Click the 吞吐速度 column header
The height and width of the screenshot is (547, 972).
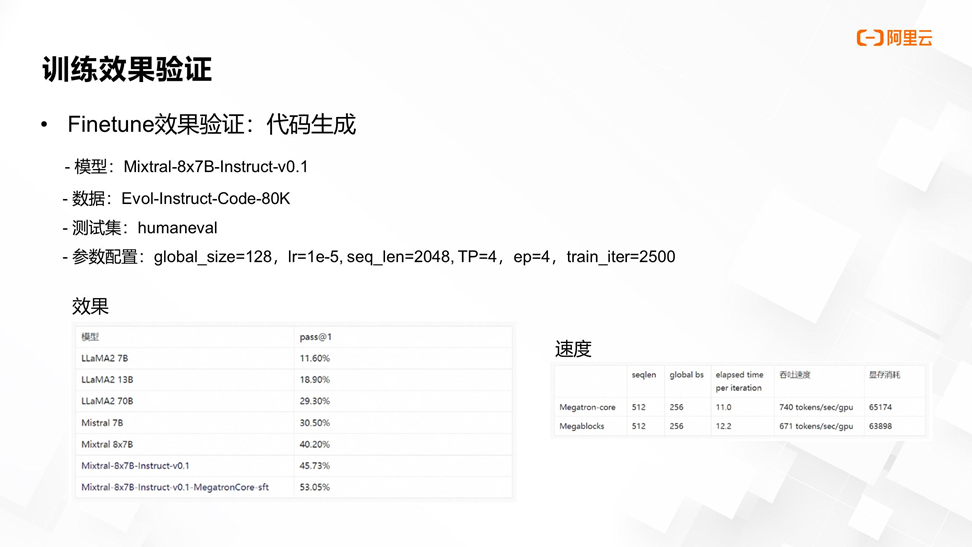point(795,375)
